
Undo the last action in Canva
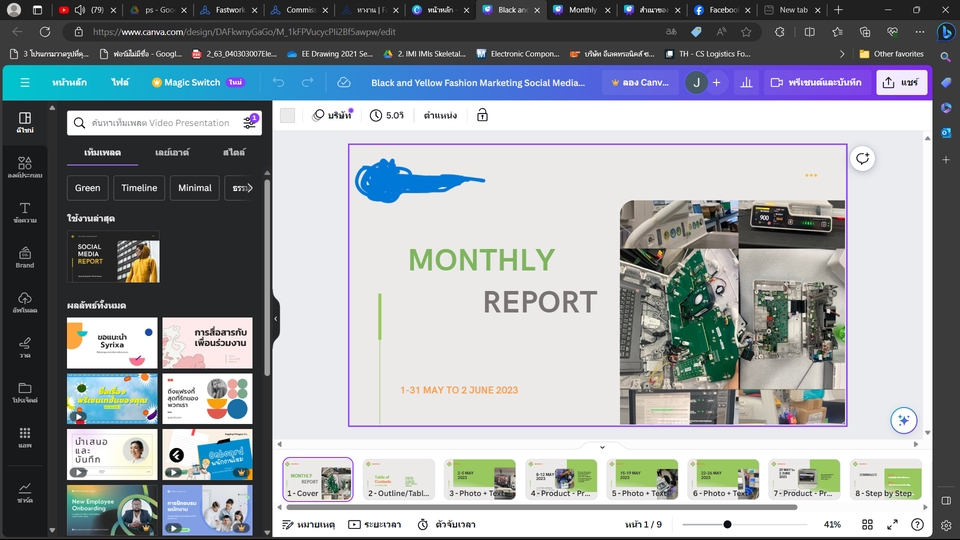click(279, 82)
